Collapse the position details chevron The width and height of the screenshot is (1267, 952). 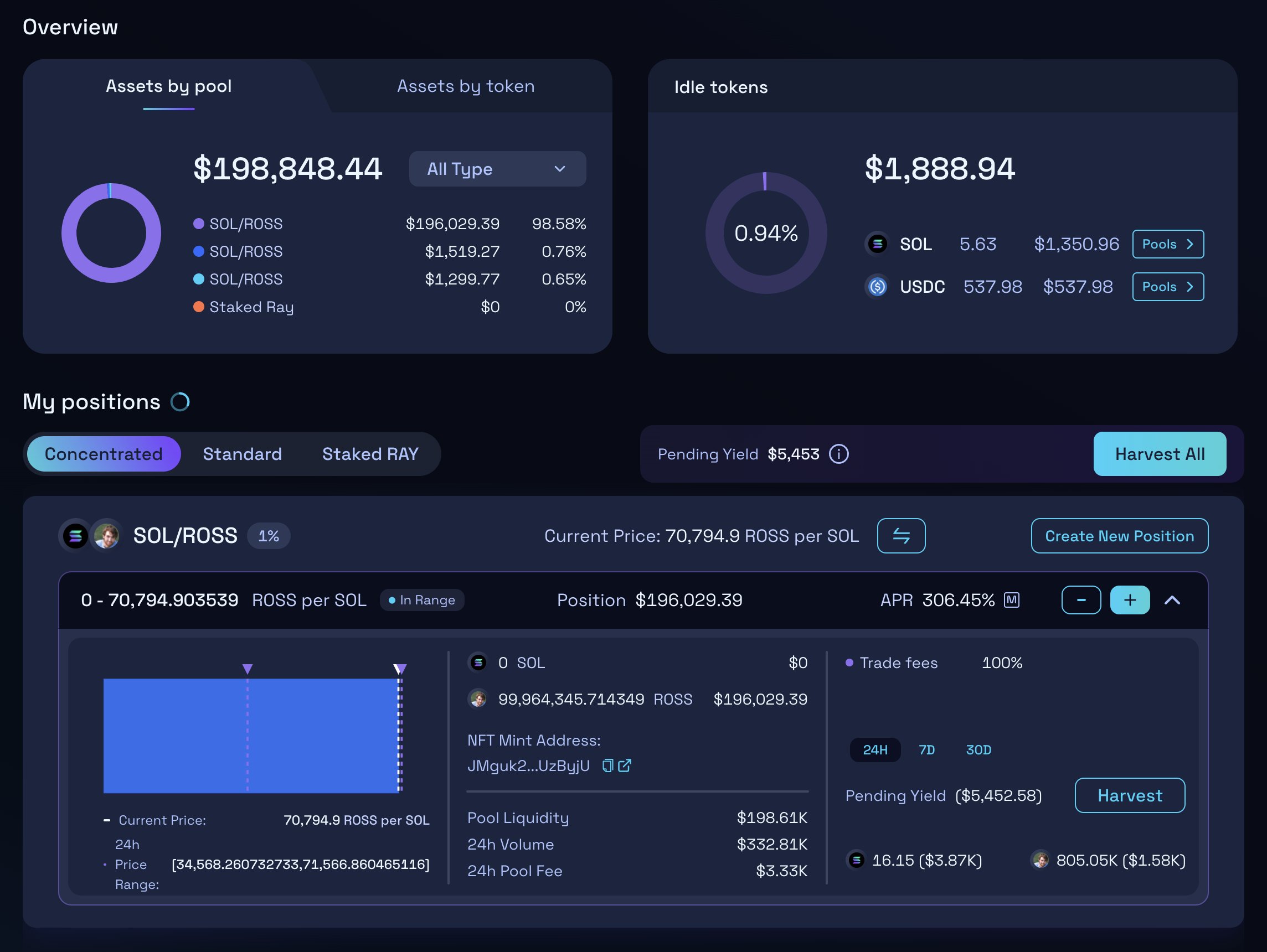1172,600
